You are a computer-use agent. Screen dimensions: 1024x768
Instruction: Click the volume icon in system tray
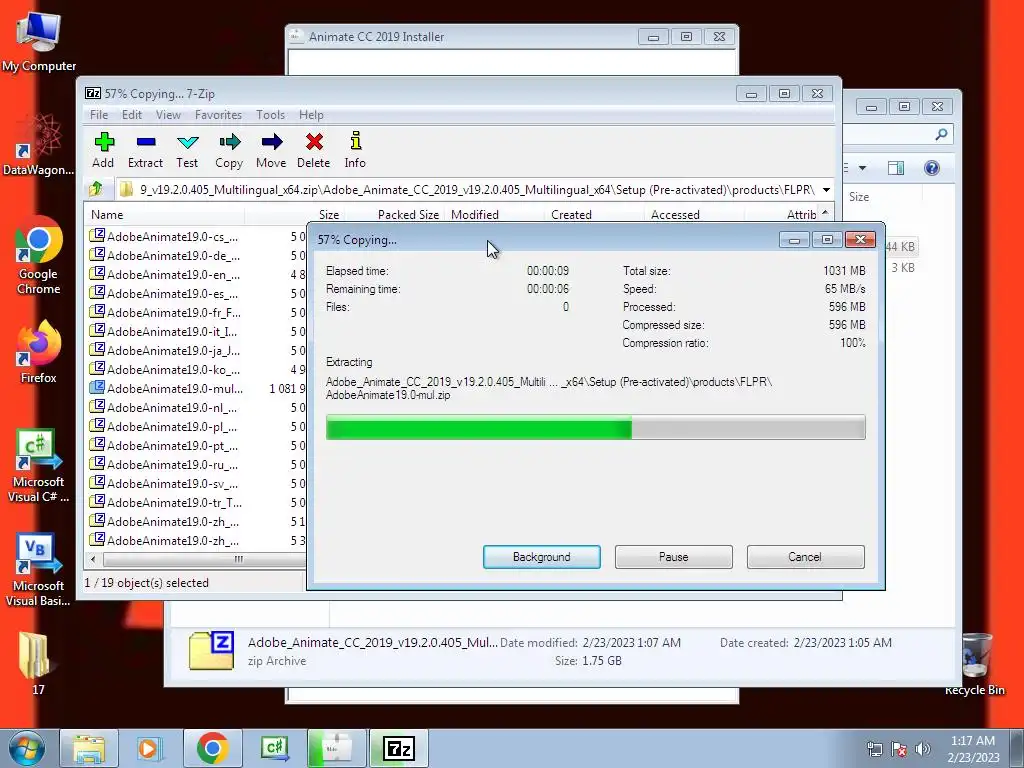923,749
